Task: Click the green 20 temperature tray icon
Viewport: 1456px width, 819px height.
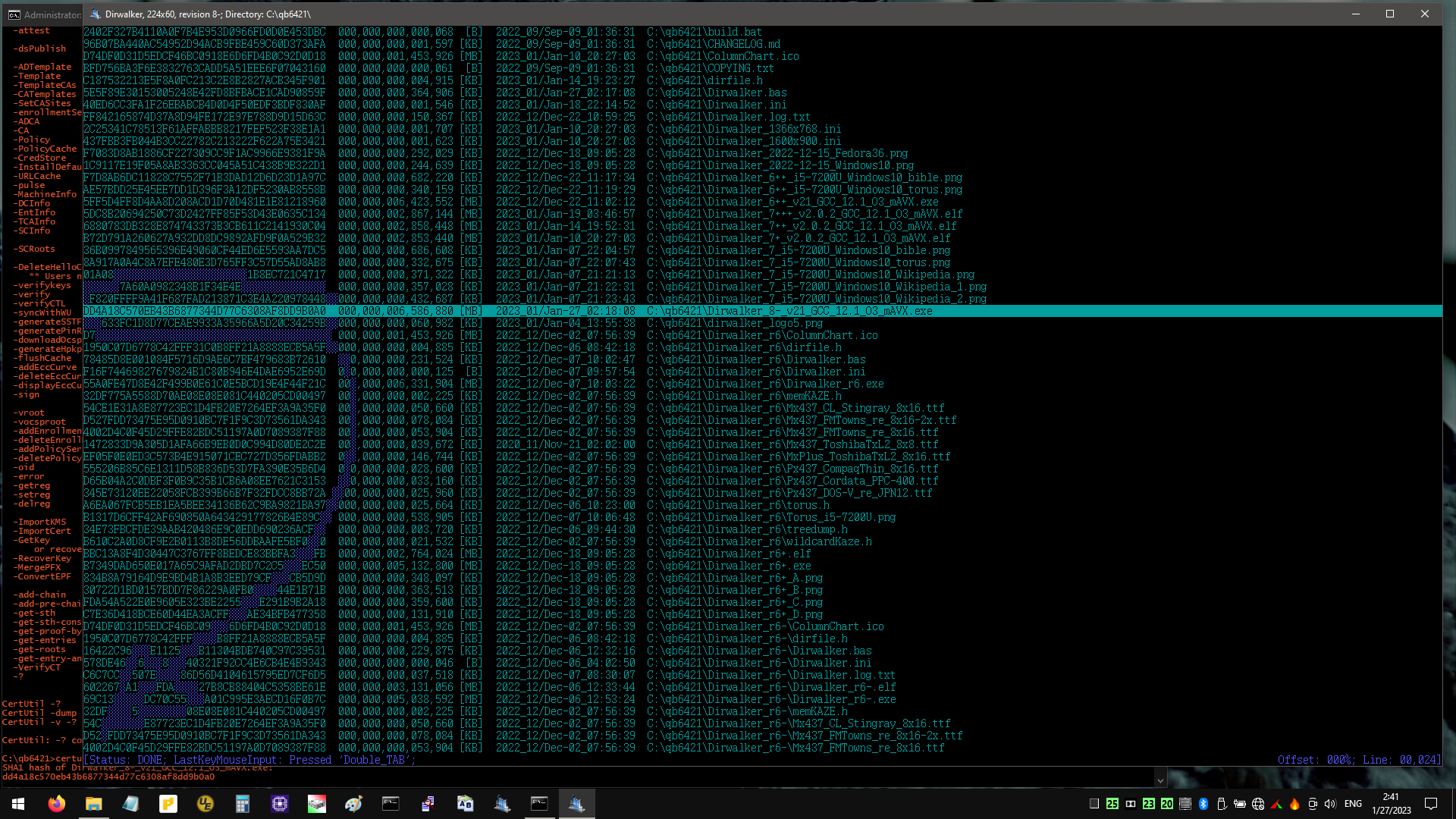Action: pyautogui.click(x=1167, y=804)
